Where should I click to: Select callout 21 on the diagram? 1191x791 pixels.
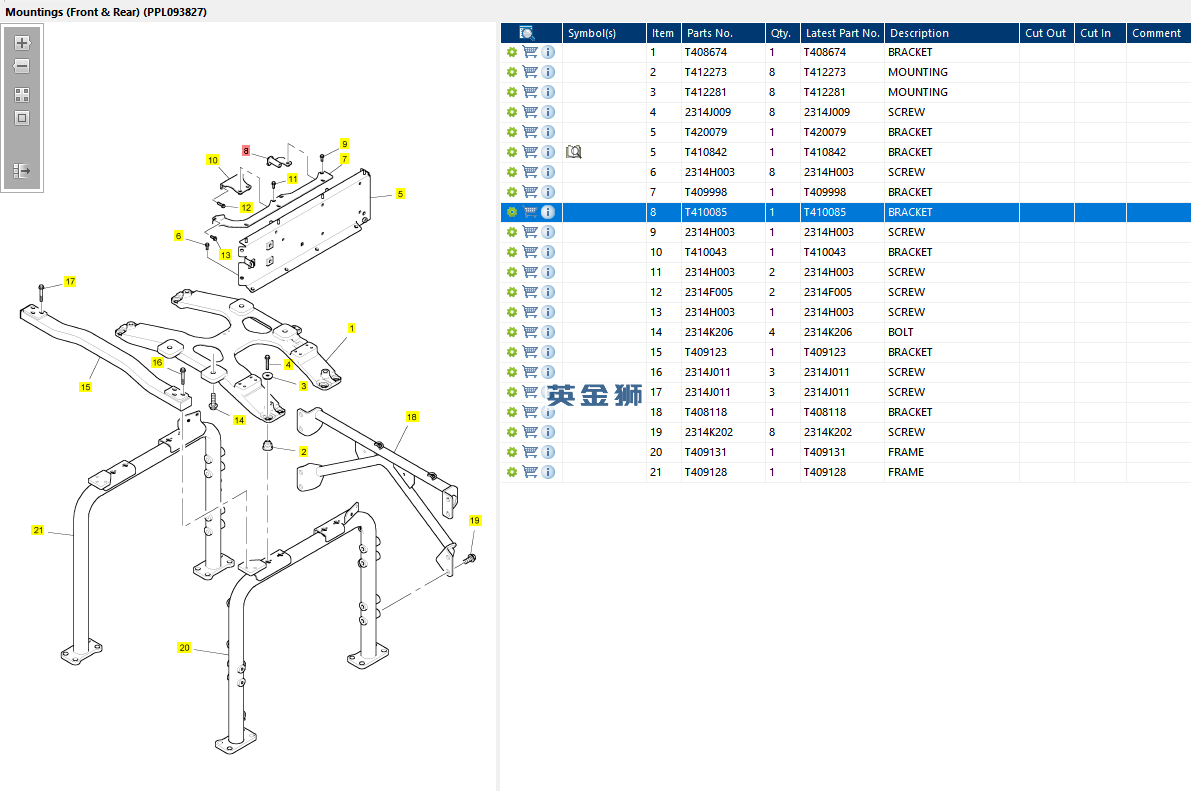point(38,530)
